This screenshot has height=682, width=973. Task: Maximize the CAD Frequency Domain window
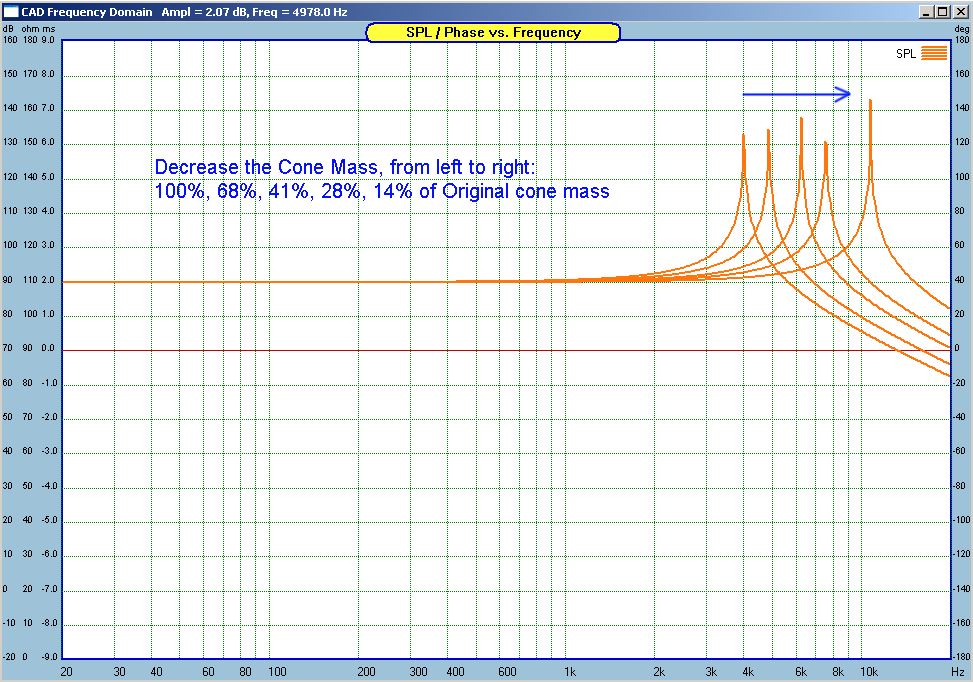point(944,11)
